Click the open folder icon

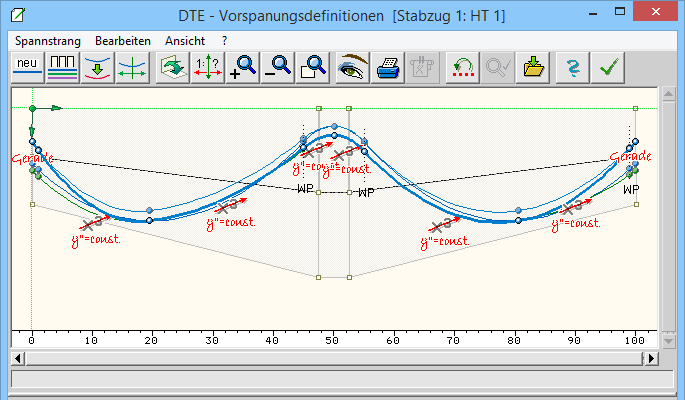[x=534, y=67]
